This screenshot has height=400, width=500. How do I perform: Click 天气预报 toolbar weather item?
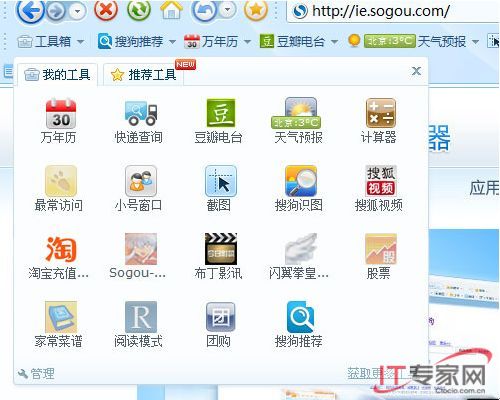(x=407, y=41)
